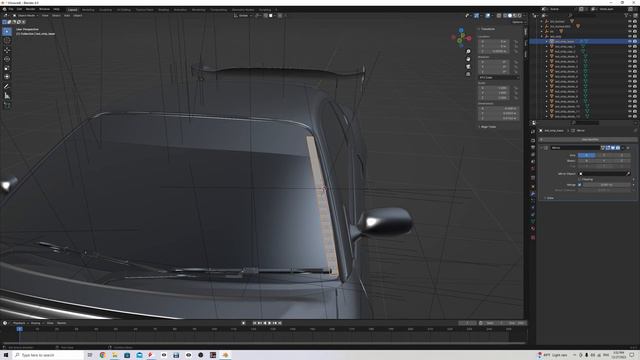The width and height of the screenshot is (640, 360).
Task: Select the Move tool
Action: coord(7,50)
